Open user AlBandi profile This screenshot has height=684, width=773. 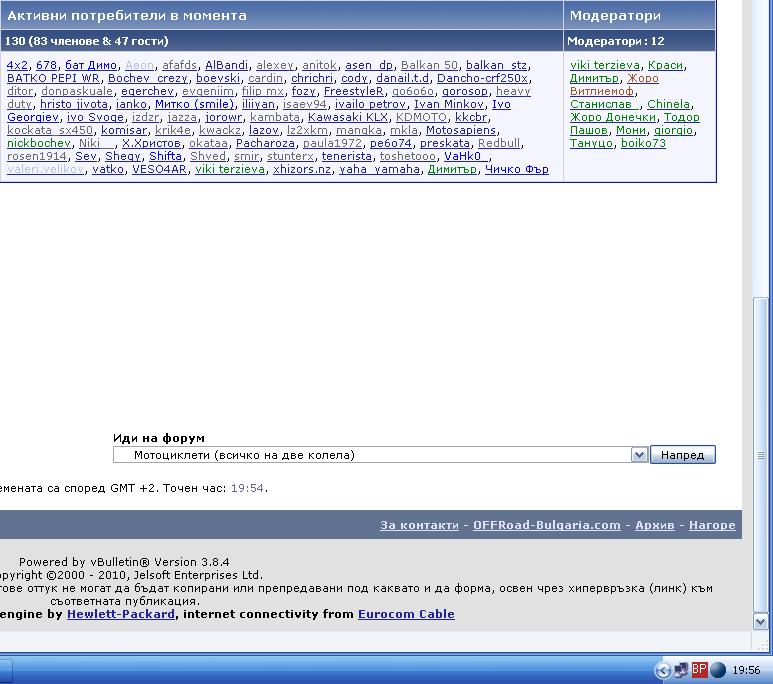pos(226,65)
